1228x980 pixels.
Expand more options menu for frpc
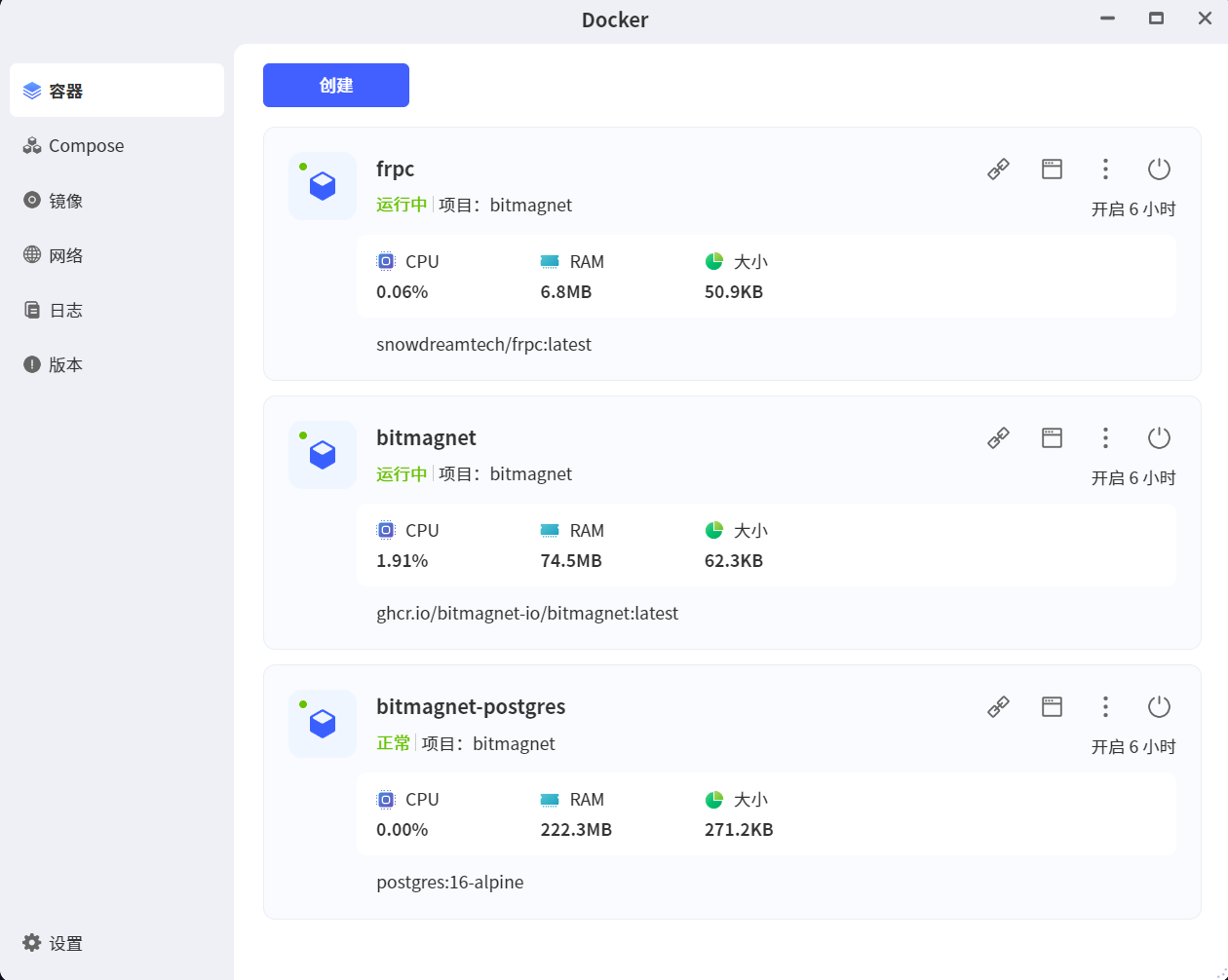pyautogui.click(x=1105, y=170)
